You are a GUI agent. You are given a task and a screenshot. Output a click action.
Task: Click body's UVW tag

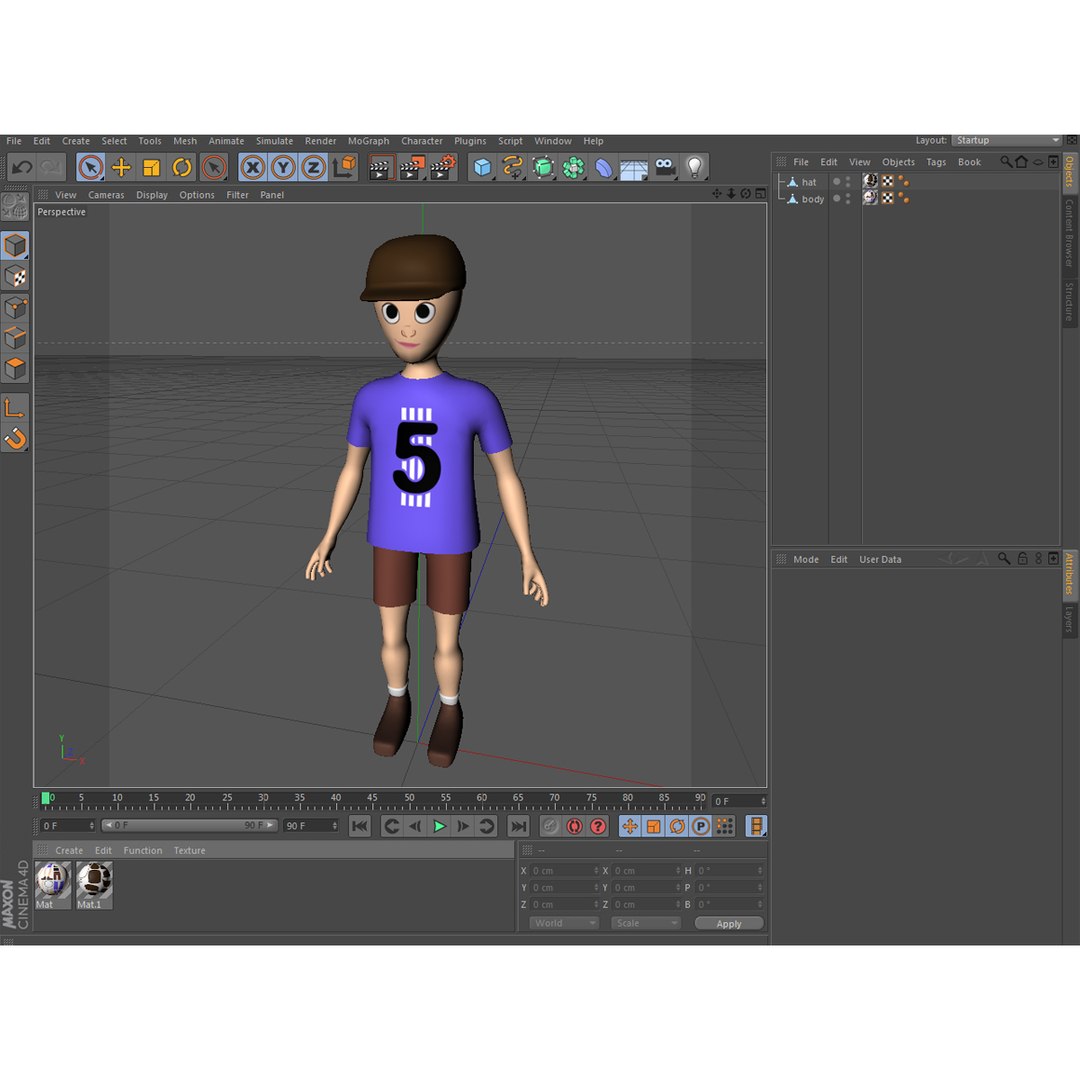point(888,198)
